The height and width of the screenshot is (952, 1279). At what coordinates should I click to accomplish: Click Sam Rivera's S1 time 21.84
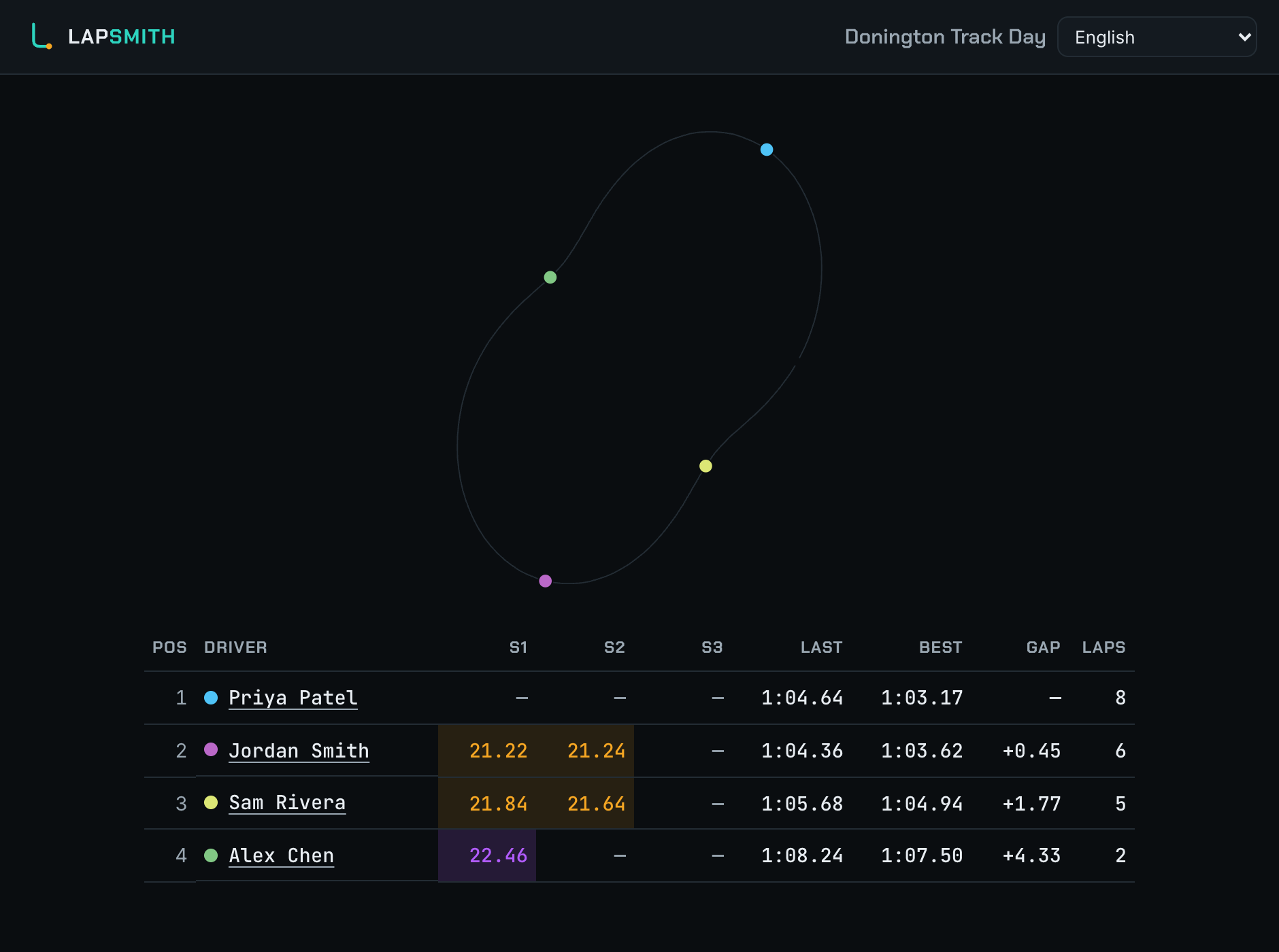[x=499, y=804]
